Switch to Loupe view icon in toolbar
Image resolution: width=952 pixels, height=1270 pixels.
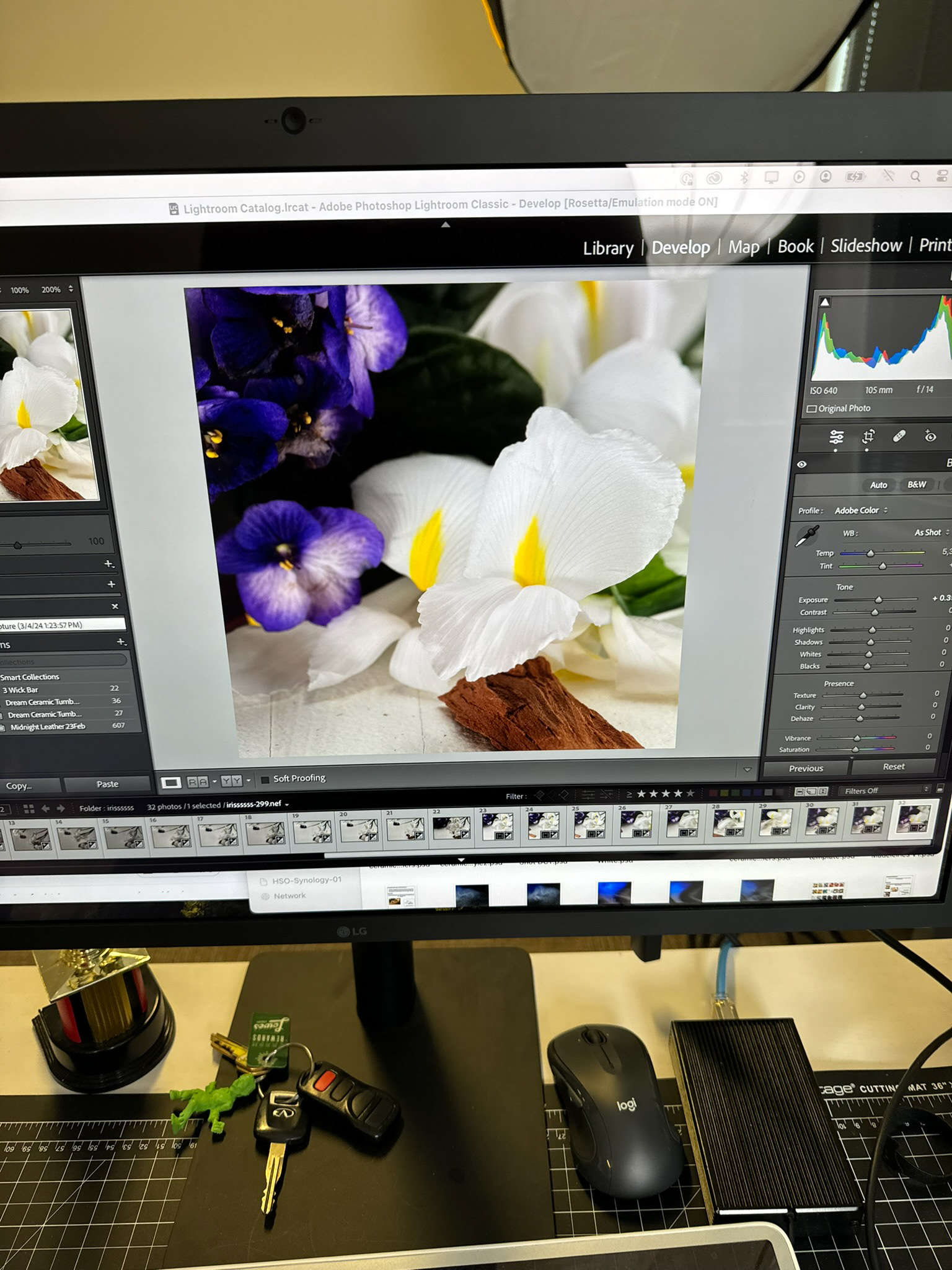[171, 783]
